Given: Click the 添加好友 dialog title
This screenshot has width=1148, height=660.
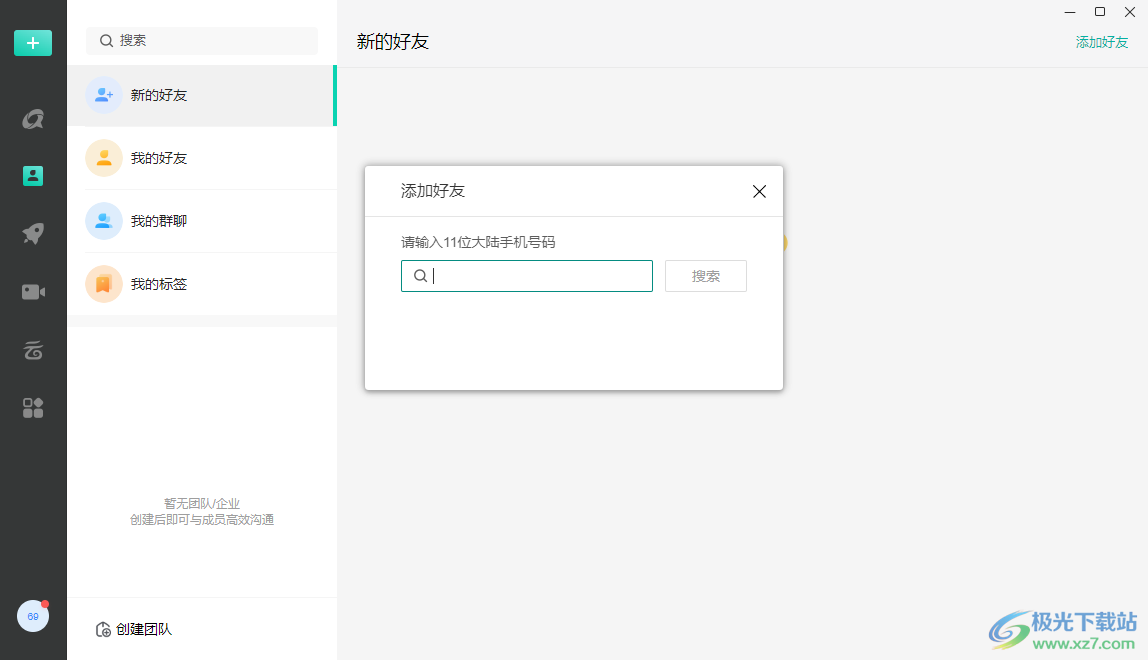Looking at the screenshot, I should (x=433, y=191).
